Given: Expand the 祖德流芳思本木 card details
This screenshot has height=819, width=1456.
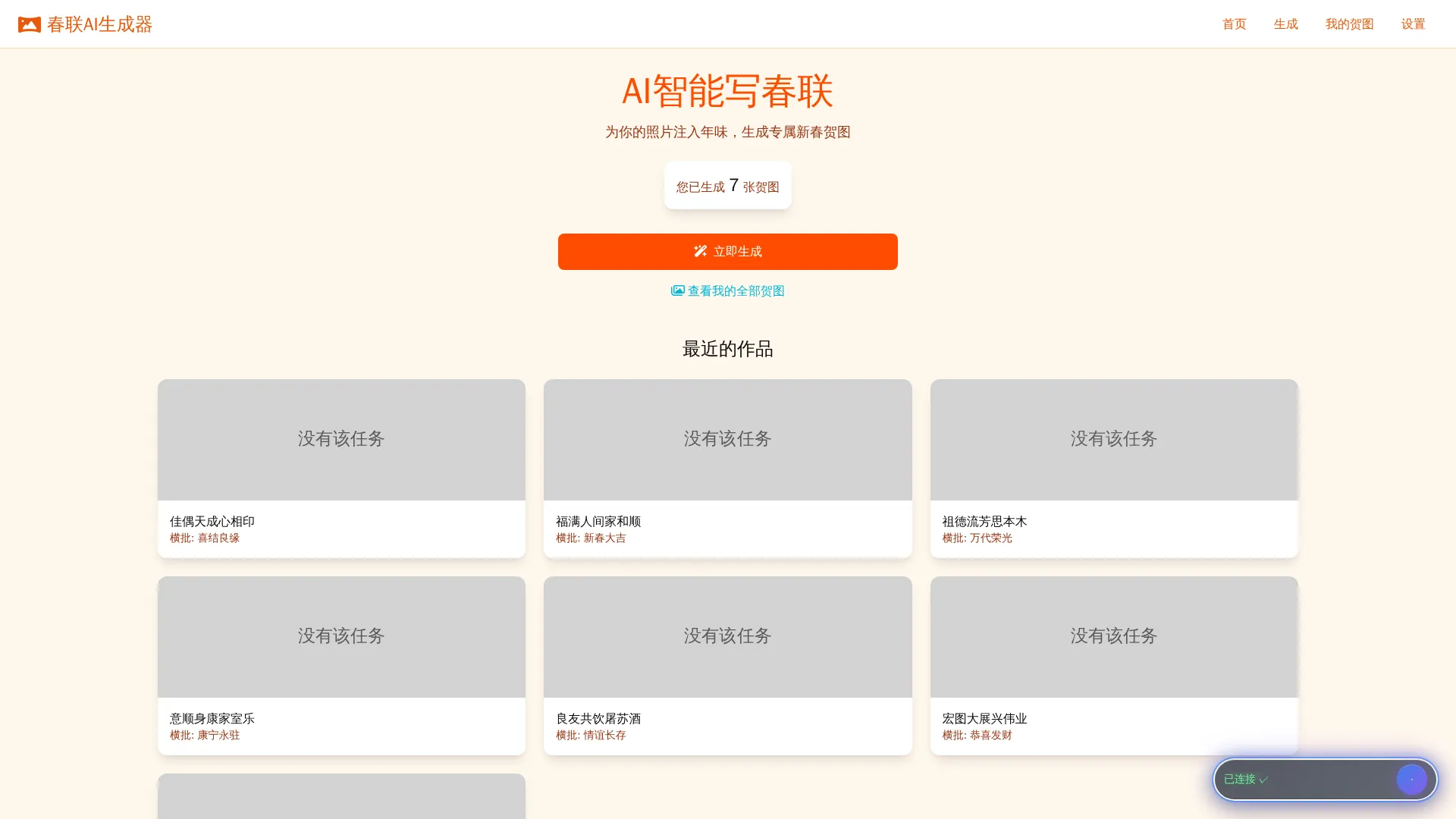Looking at the screenshot, I should click(x=1113, y=468).
